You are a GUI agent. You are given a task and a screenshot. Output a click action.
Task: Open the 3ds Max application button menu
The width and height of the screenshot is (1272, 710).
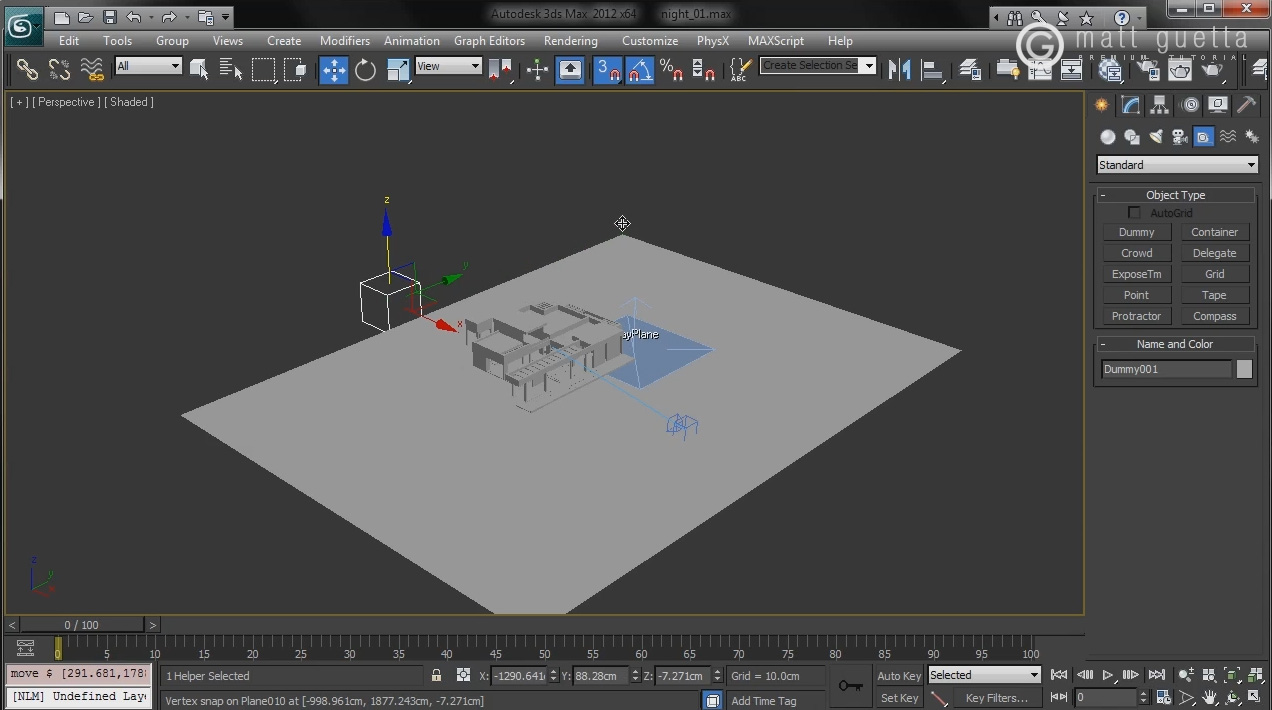[22, 25]
